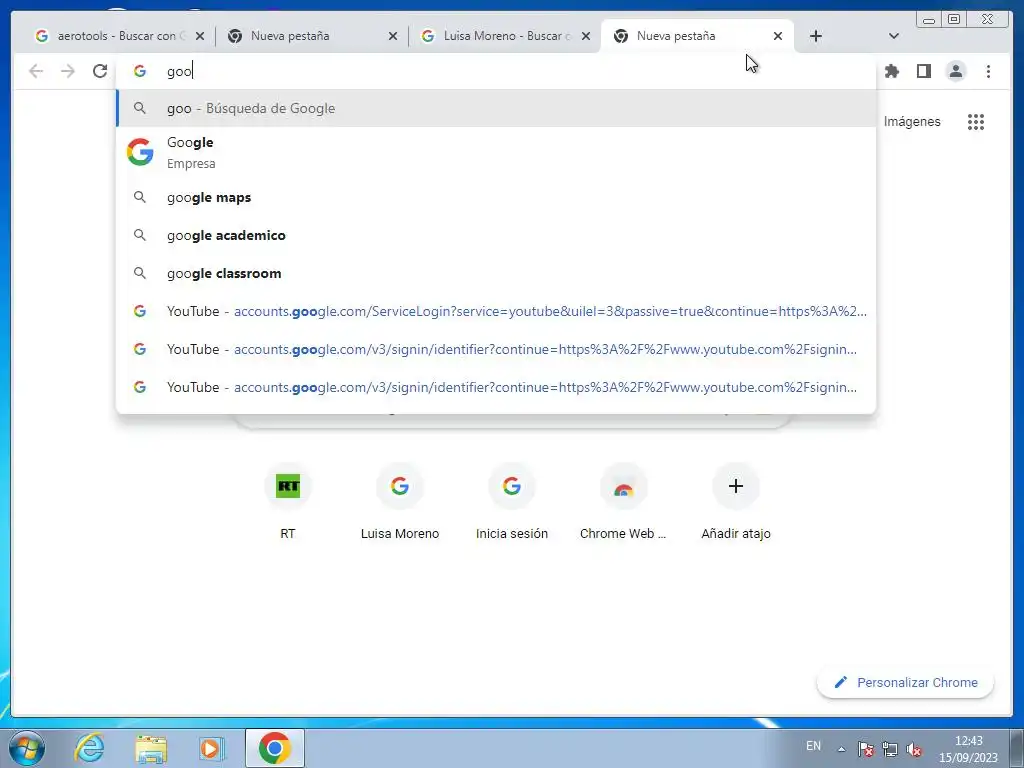Open the Windows Start menu
The image size is (1024, 768).
click(x=27, y=748)
